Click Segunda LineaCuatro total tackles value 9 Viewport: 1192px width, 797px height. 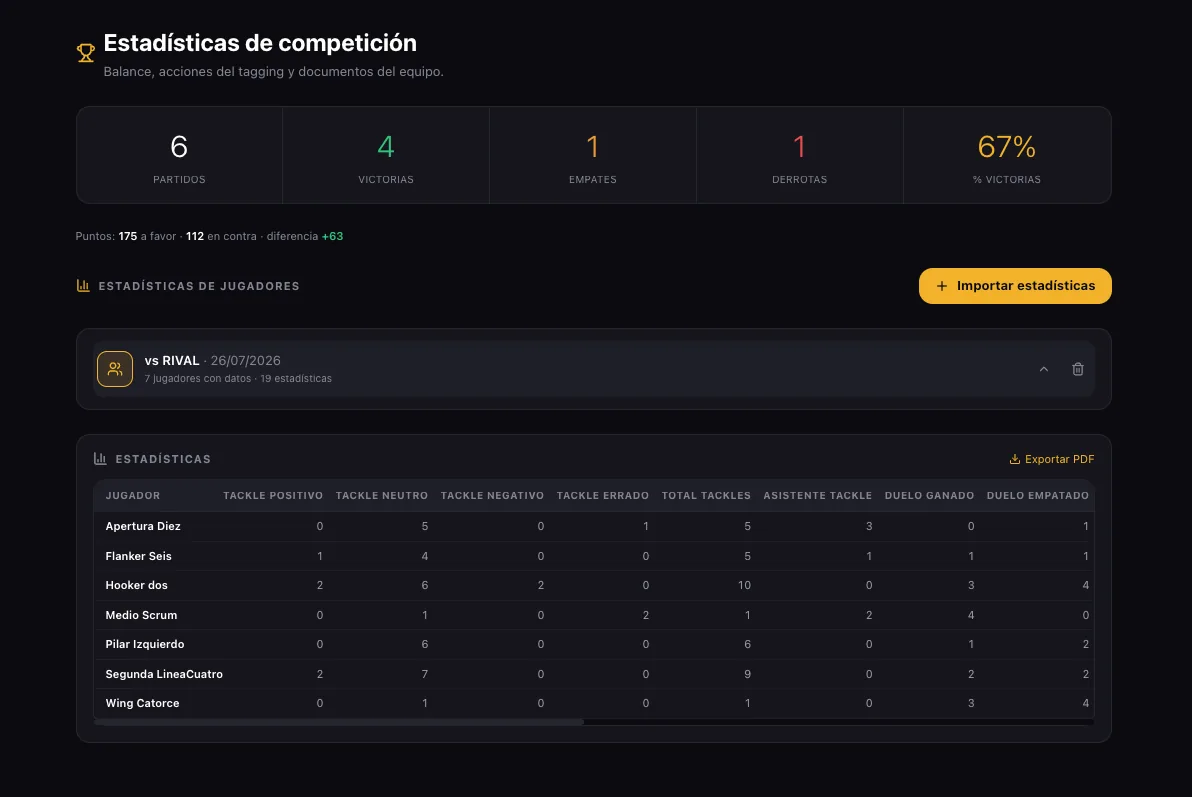747,674
